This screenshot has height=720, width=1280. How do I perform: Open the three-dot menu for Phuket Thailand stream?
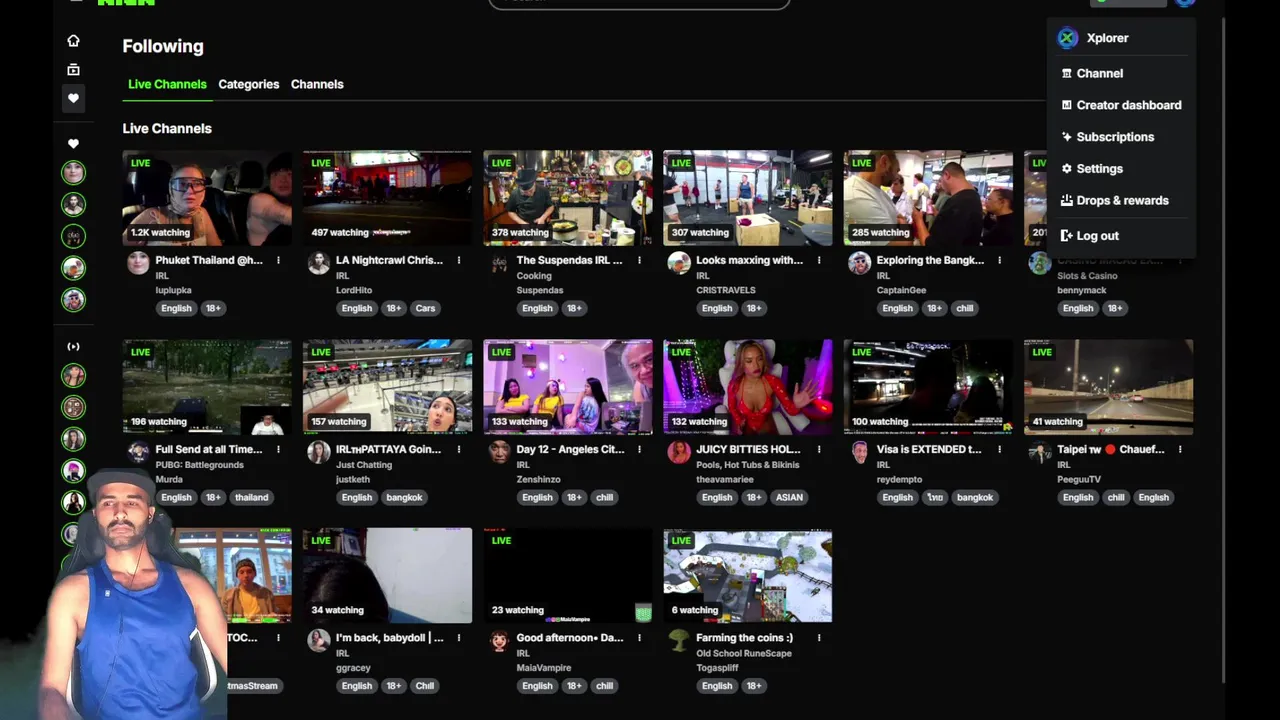(278, 260)
